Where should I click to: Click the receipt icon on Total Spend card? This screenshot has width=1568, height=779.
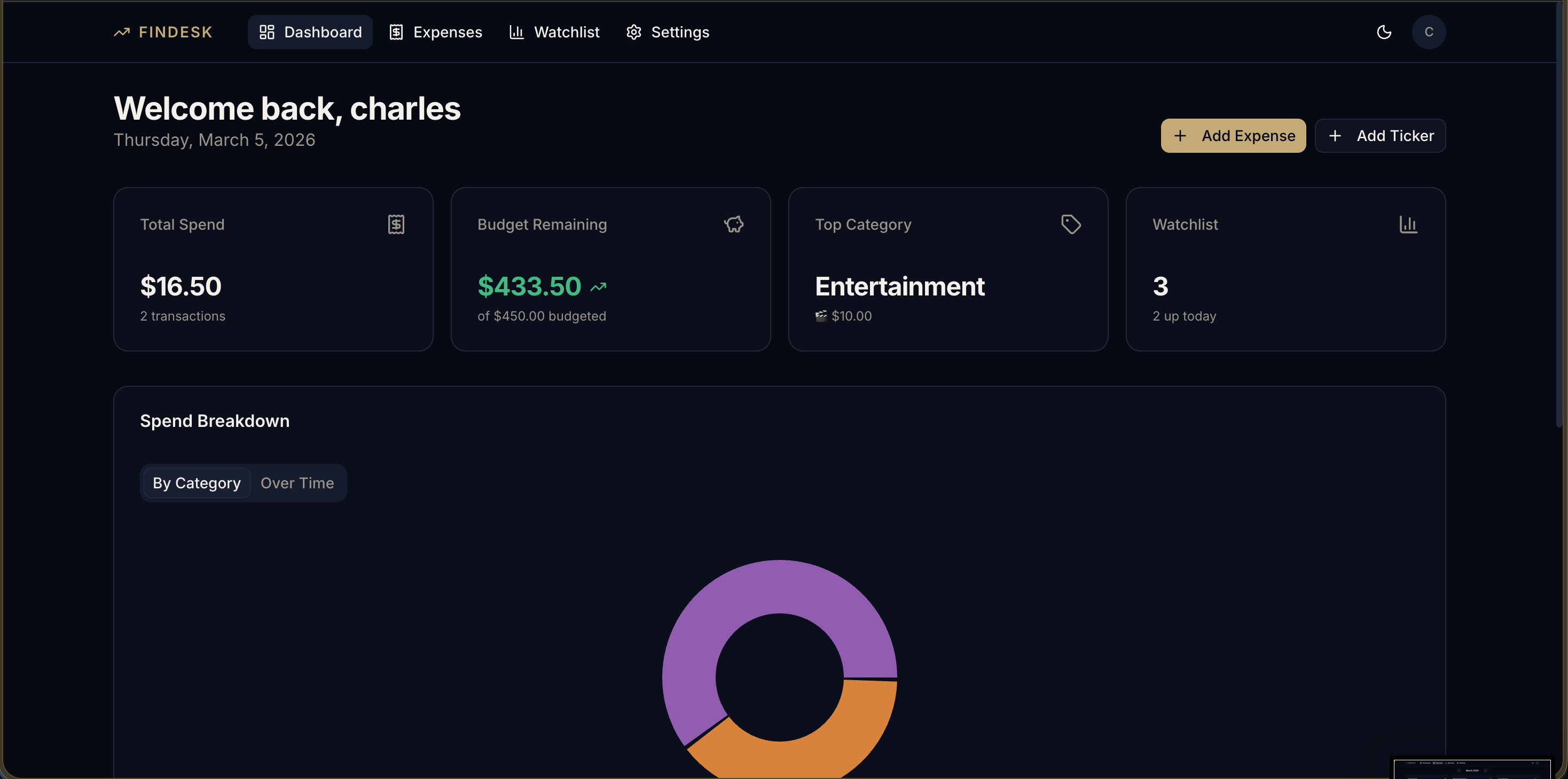[397, 224]
